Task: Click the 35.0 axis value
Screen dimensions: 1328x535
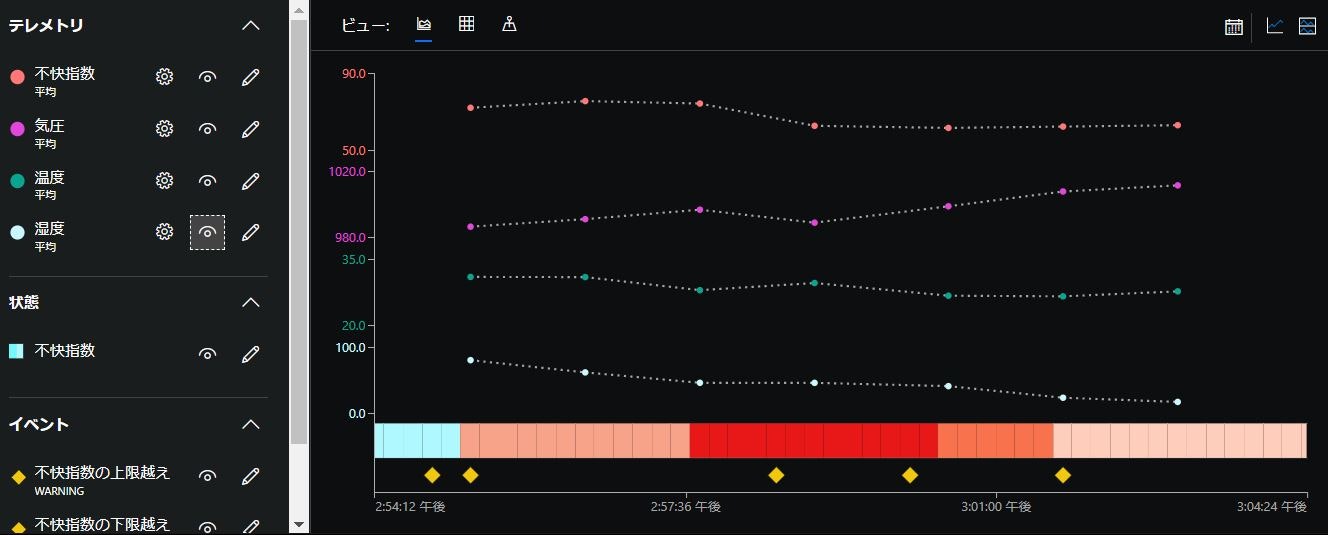Action: [353, 259]
